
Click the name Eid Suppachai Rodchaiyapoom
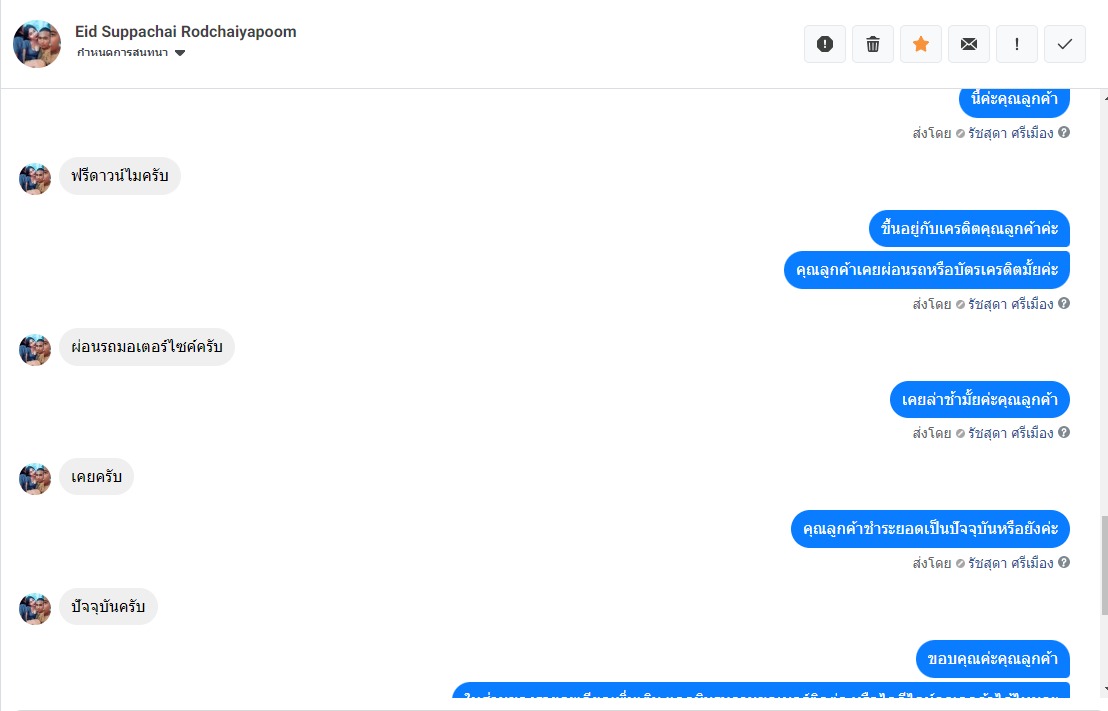pyautogui.click(x=186, y=32)
